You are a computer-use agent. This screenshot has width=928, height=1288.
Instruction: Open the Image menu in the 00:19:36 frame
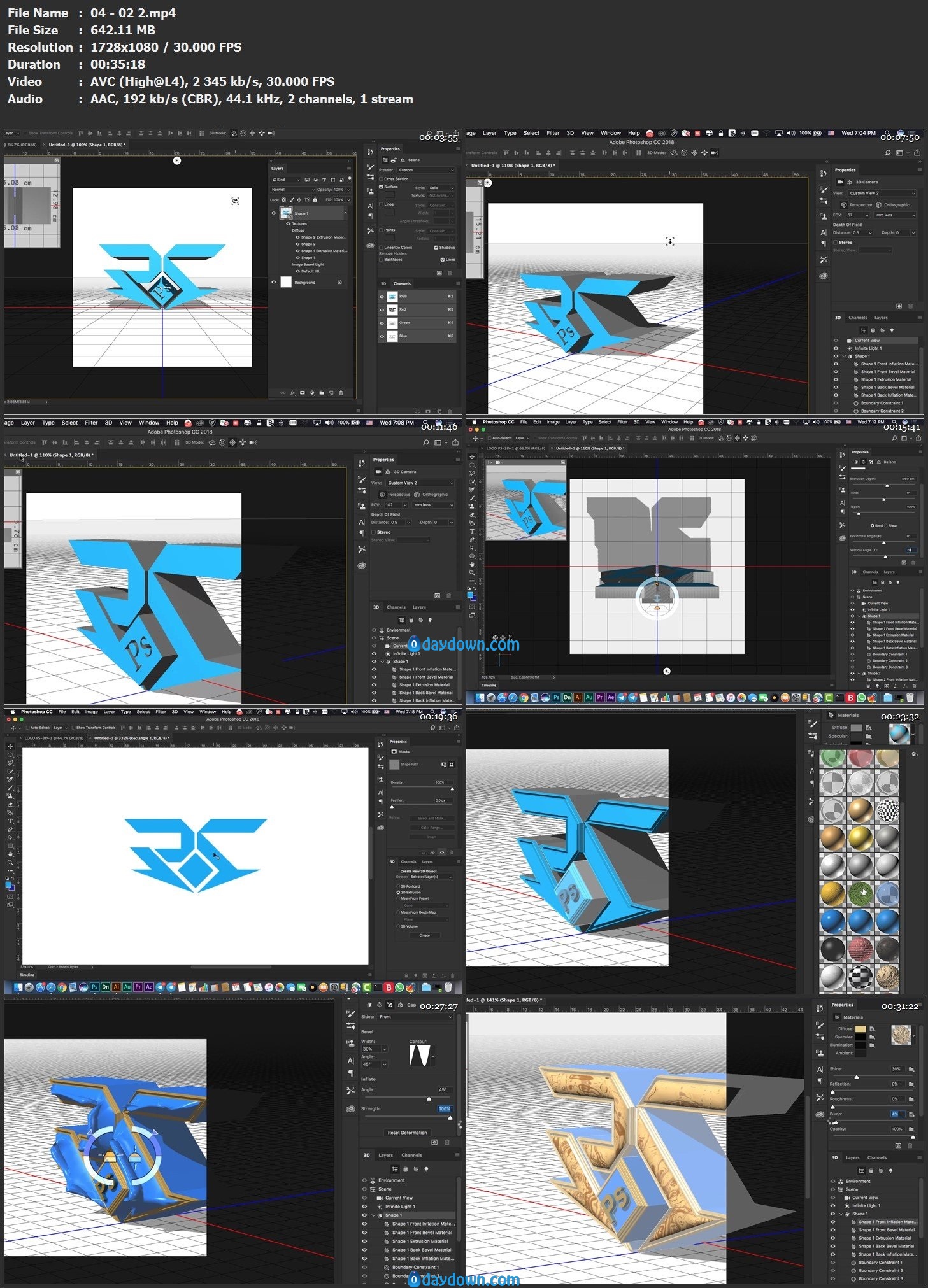(92, 712)
